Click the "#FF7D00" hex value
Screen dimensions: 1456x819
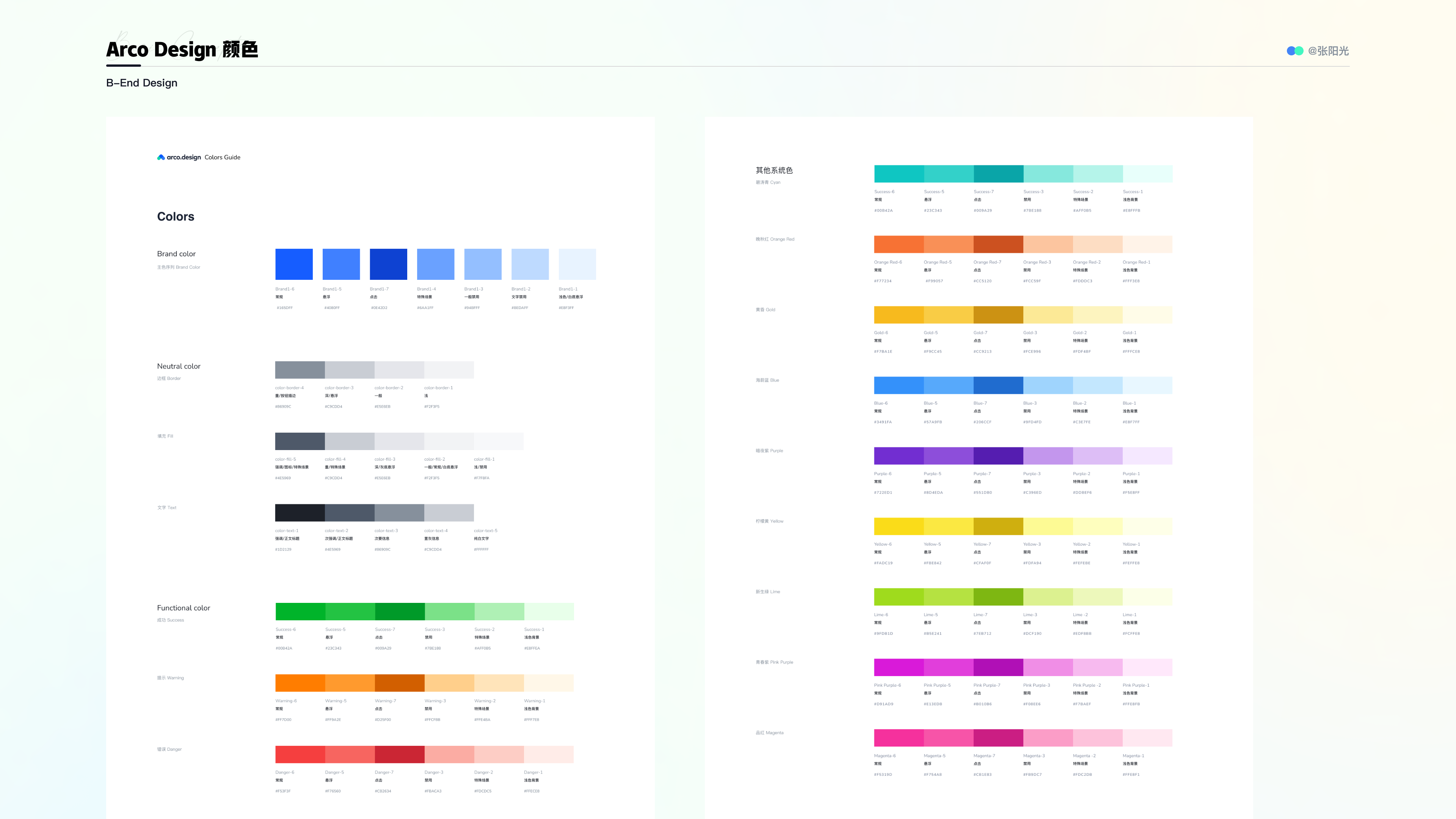pyautogui.click(x=284, y=720)
